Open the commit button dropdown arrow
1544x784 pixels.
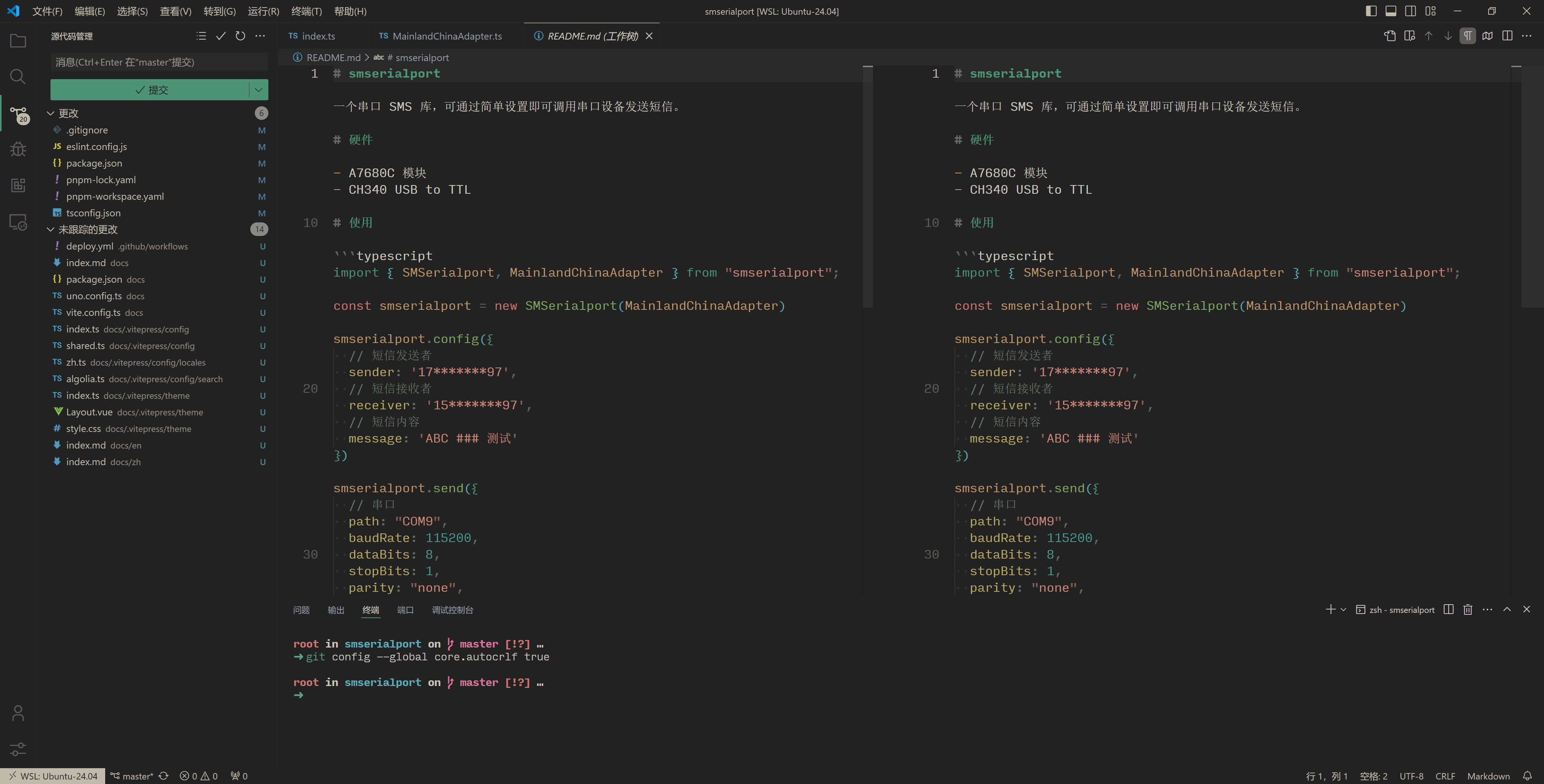[x=258, y=90]
